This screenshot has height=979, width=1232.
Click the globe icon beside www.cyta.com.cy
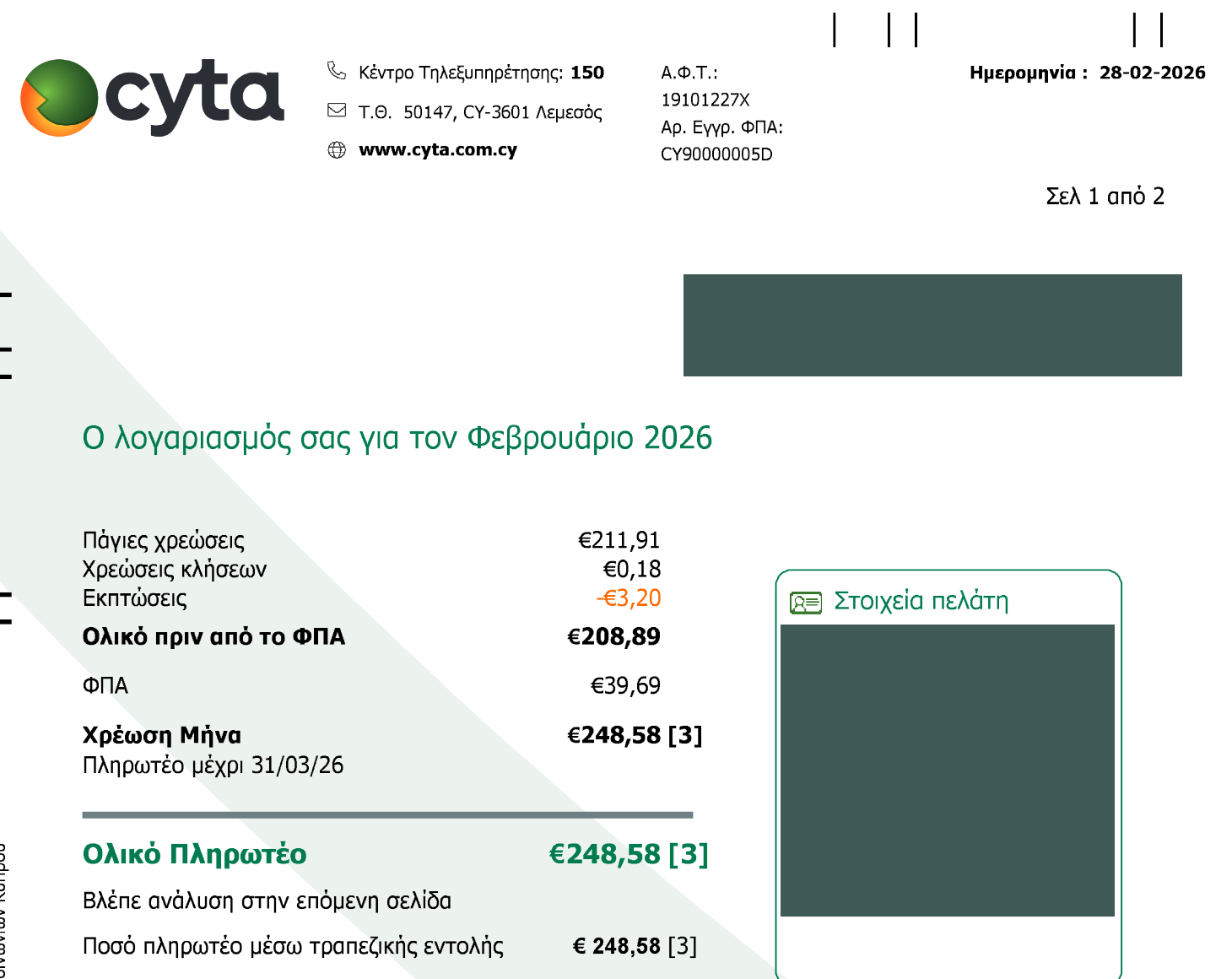coord(337,150)
